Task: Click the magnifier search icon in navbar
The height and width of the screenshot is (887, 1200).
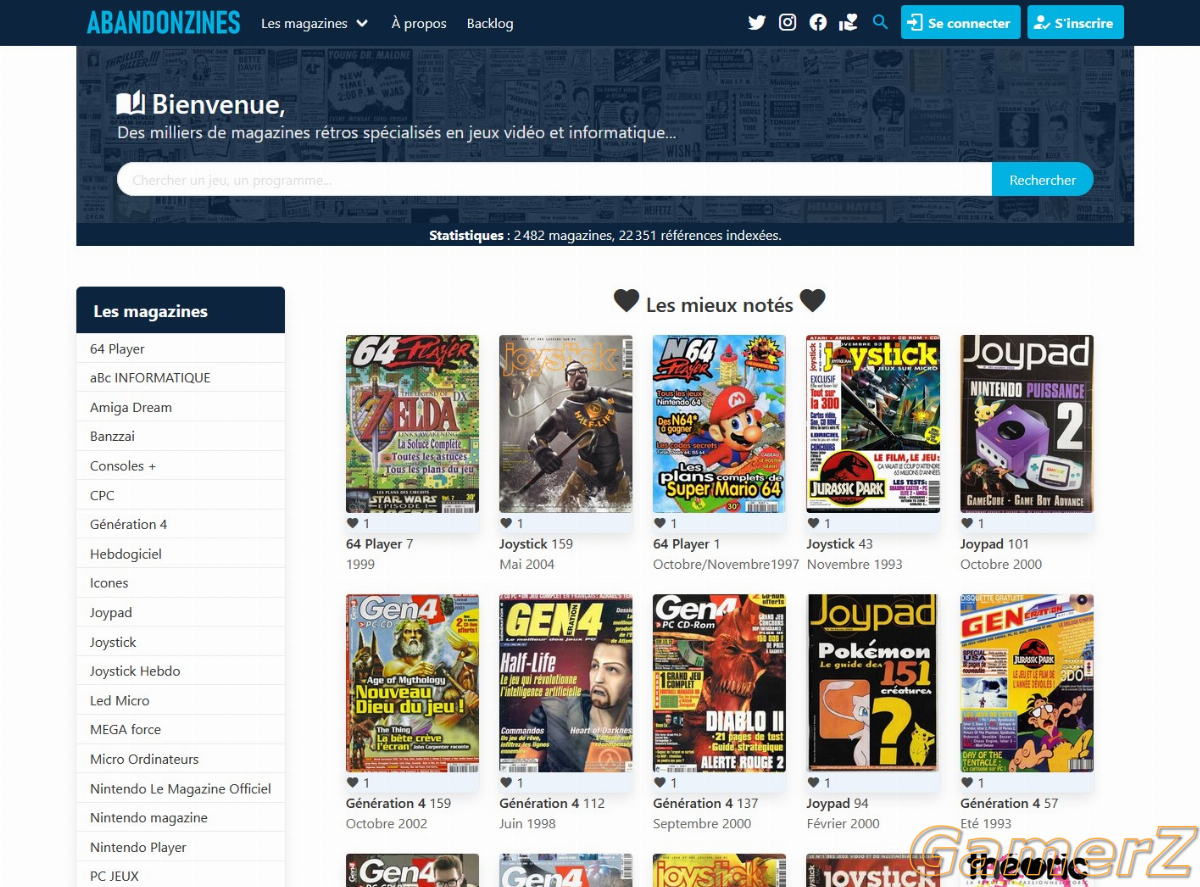Action: tap(880, 22)
